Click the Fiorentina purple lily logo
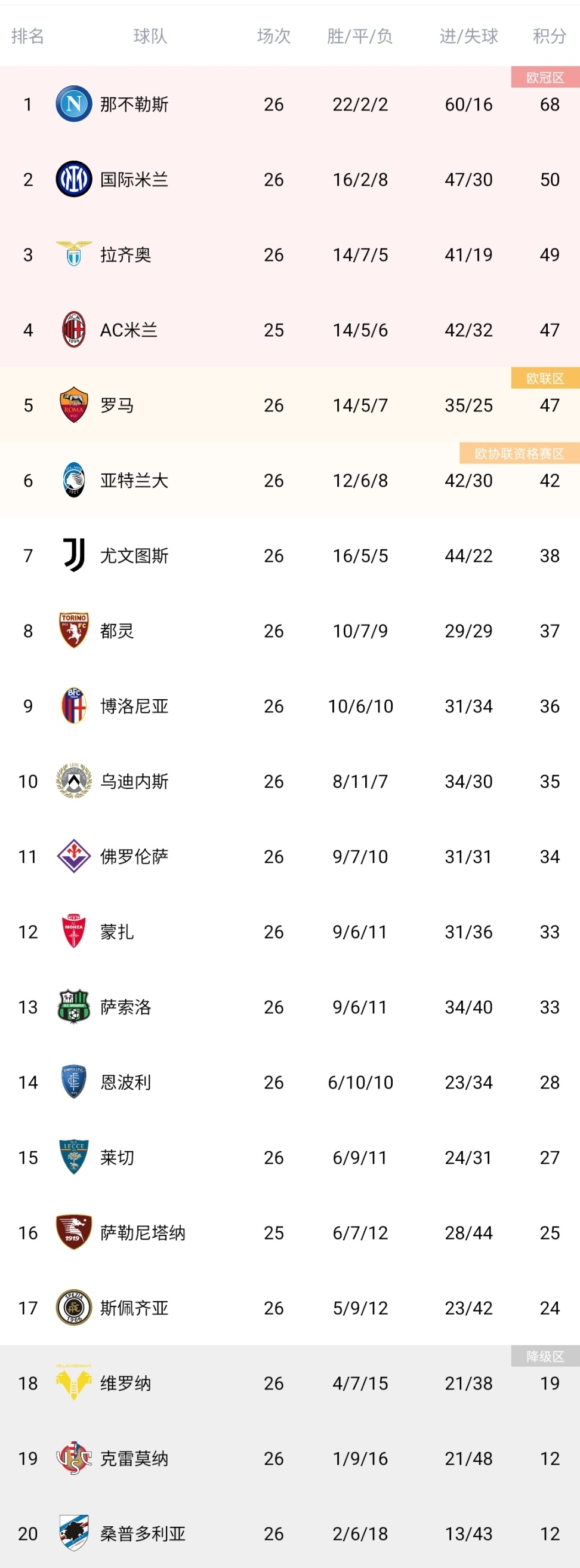Screen dimensions: 580x1568 (73, 856)
